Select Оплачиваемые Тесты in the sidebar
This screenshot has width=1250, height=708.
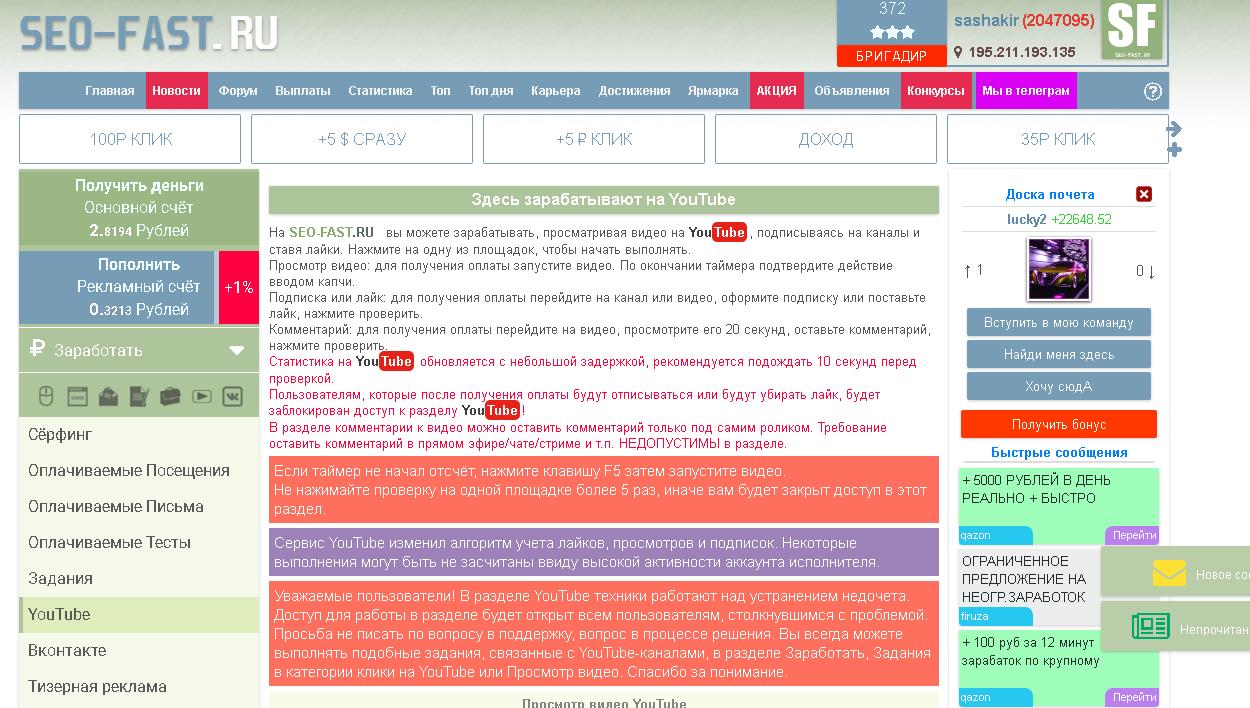139,543
